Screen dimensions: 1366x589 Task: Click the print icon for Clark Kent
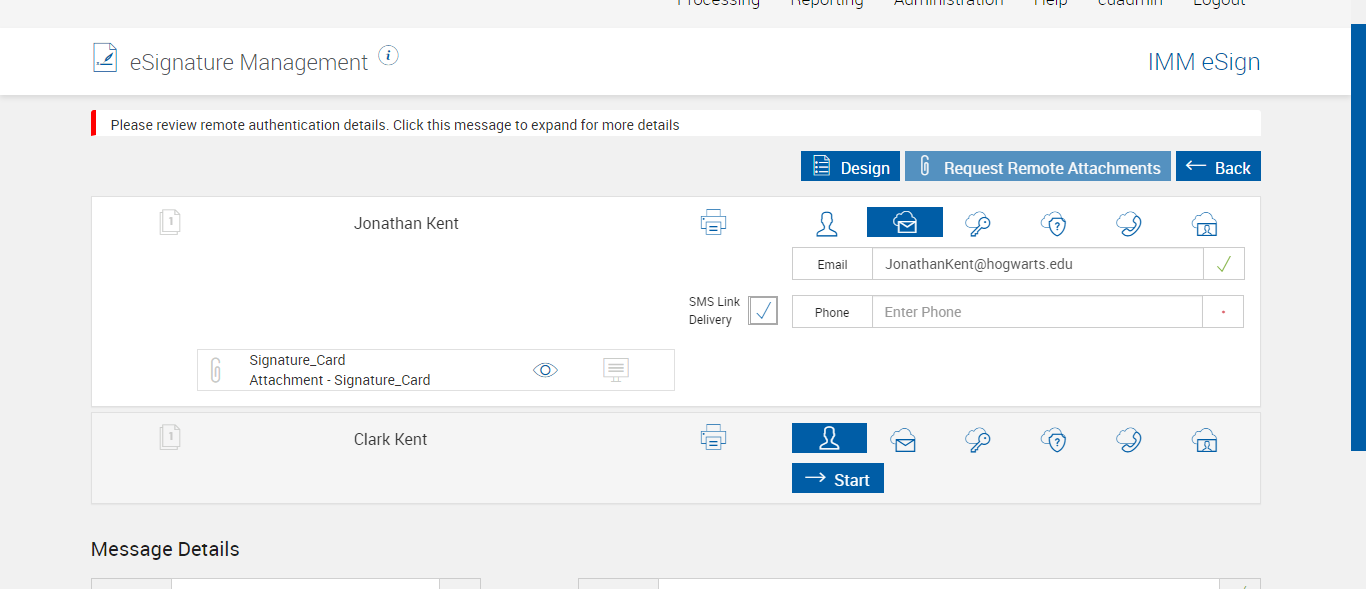[713, 437]
